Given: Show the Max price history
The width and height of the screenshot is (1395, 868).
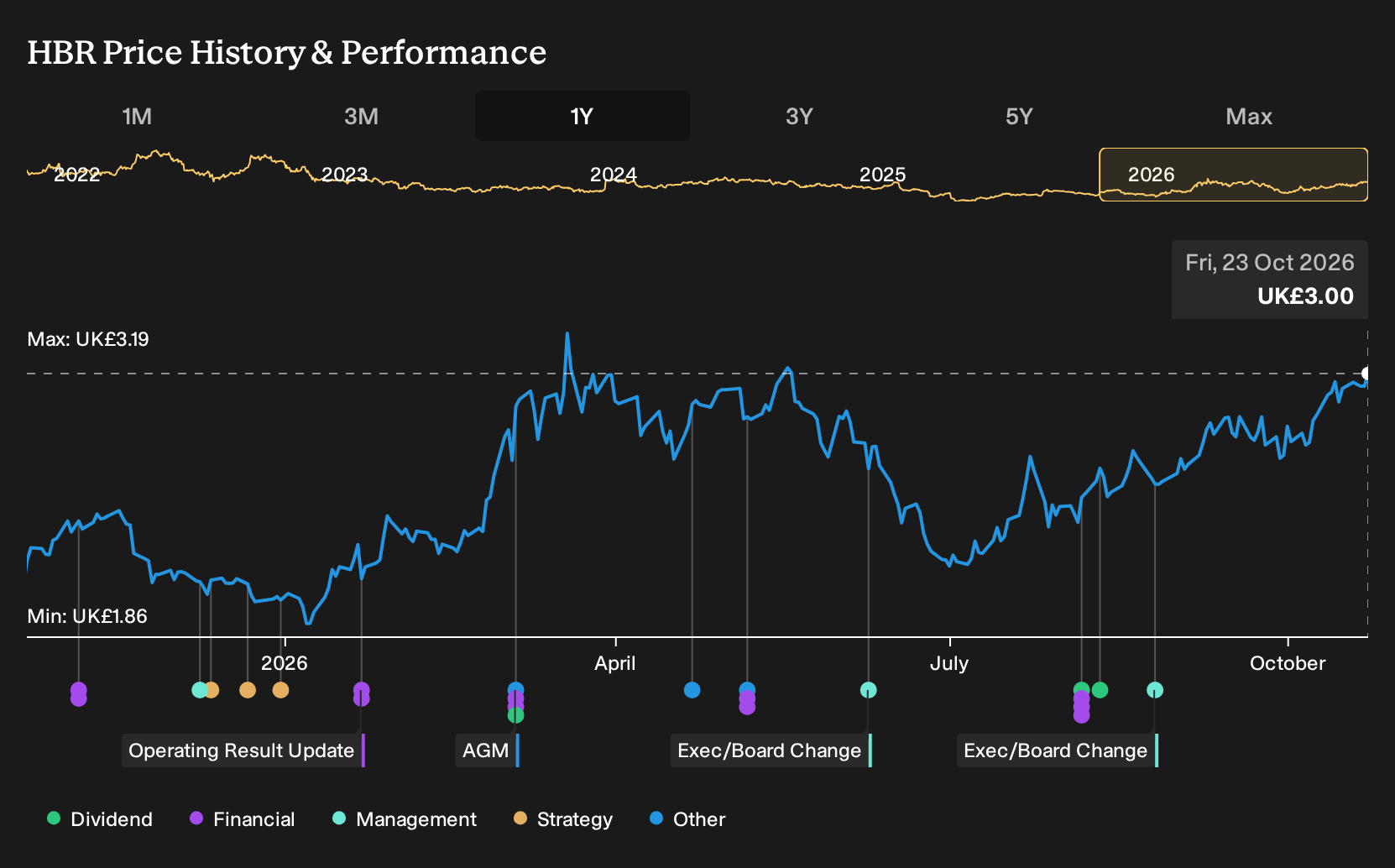Looking at the screenshot, I should (1249, 117).
